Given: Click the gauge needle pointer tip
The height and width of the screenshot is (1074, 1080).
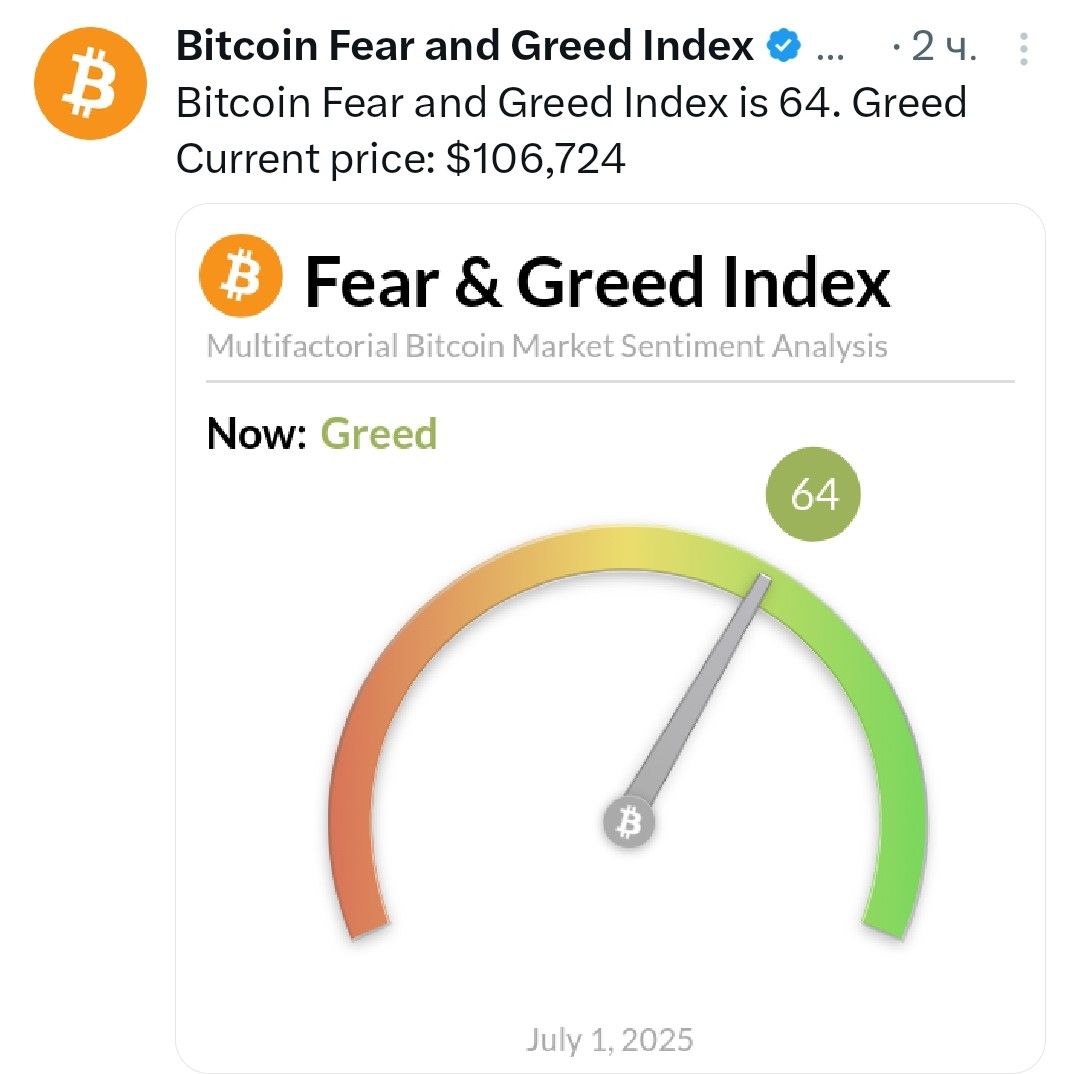Looking at the screenshot, I should pos(764,581).
